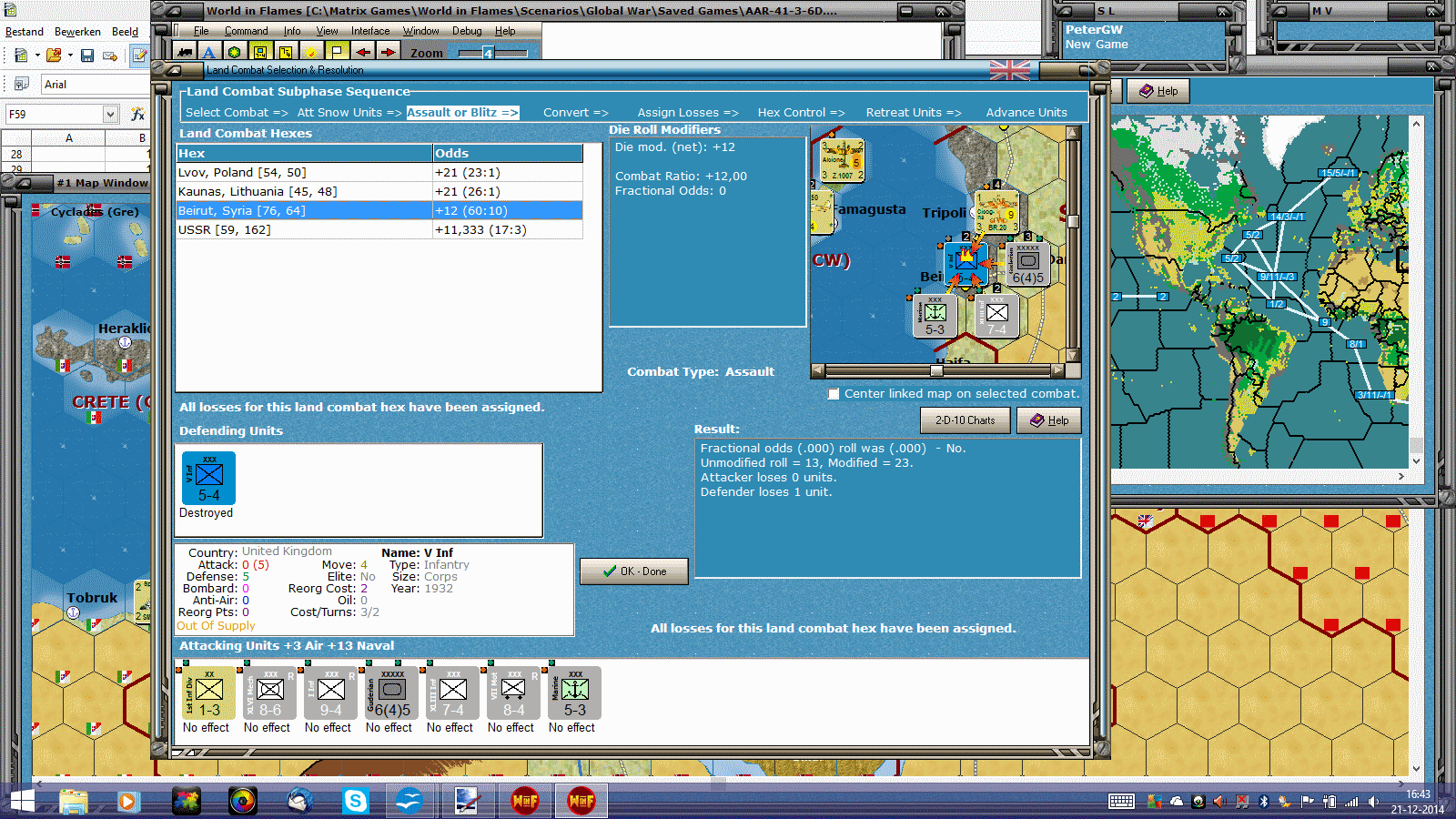Viewport: 1456px width, 819px height.
Task: Click the OK - Done button
Action: [x=634, y=571]
